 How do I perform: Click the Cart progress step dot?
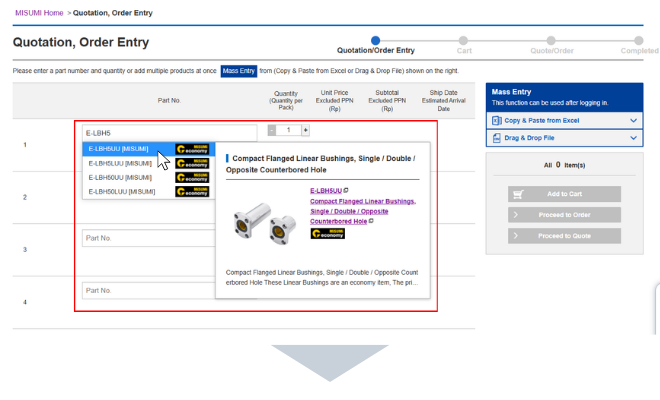(463, 40)
